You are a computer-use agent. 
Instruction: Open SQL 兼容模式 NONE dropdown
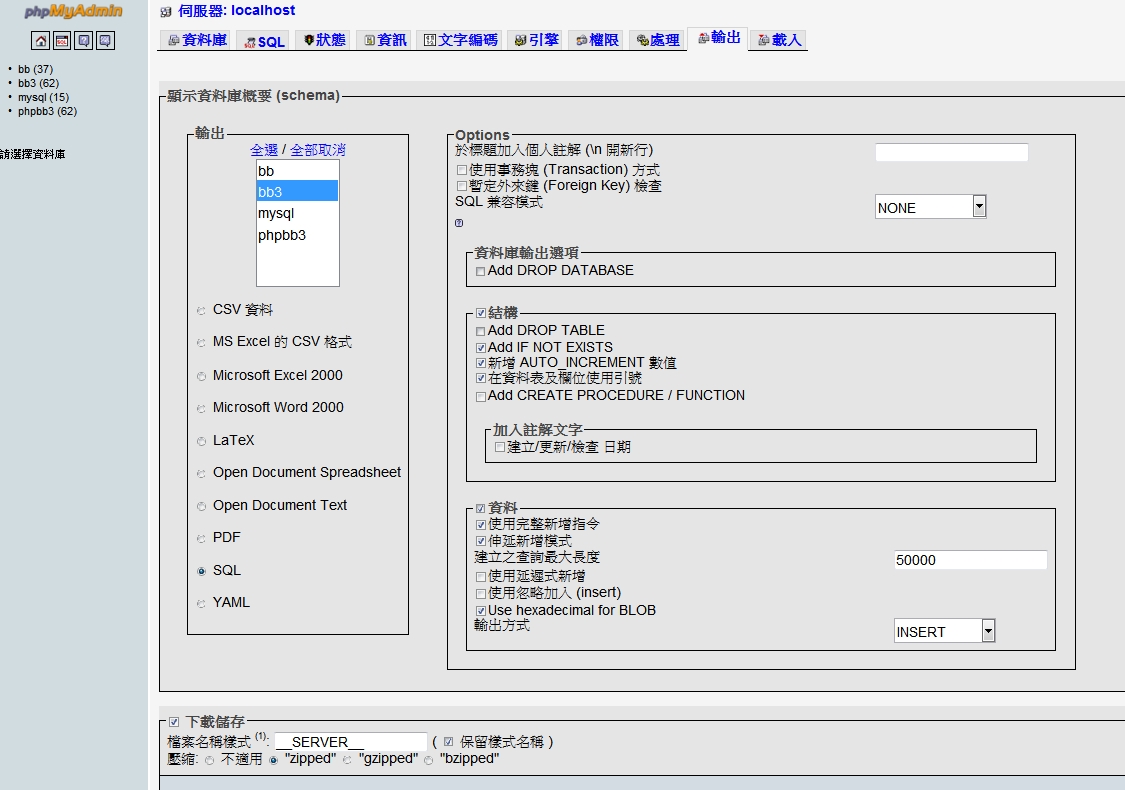pyautogui.click(x=931, y=207)
